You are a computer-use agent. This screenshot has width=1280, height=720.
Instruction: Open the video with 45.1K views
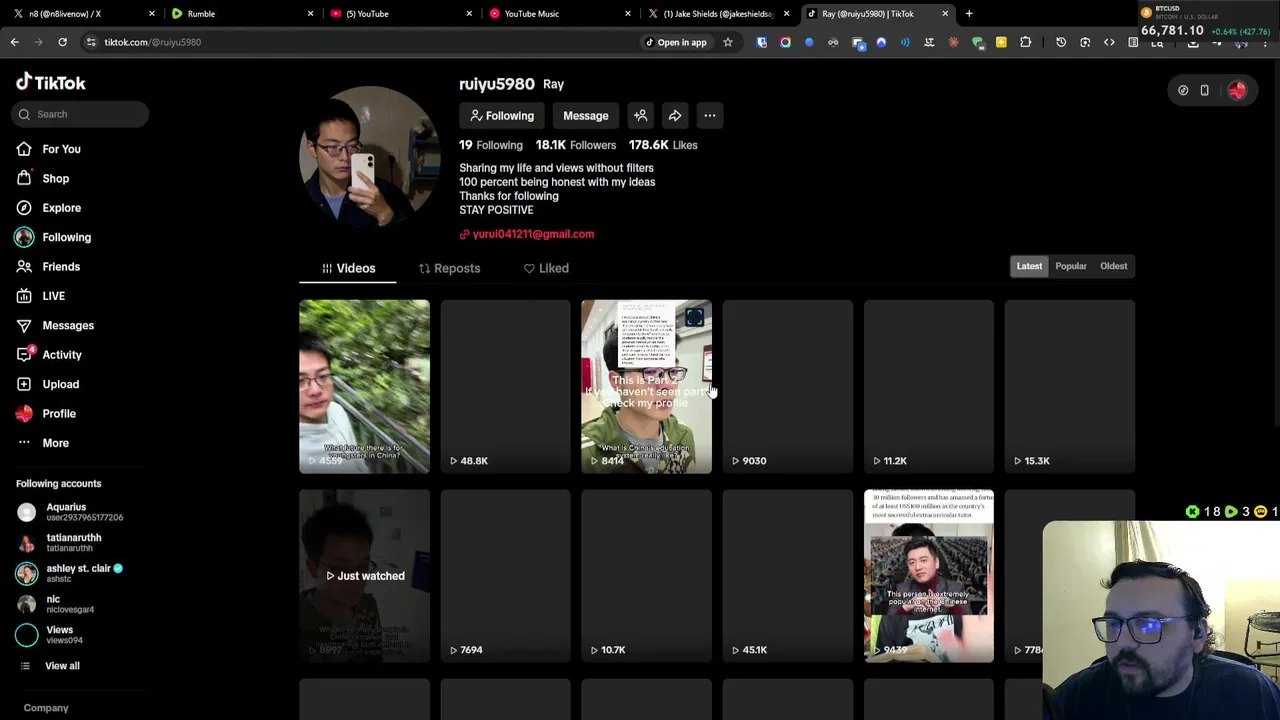coord(787,576)
